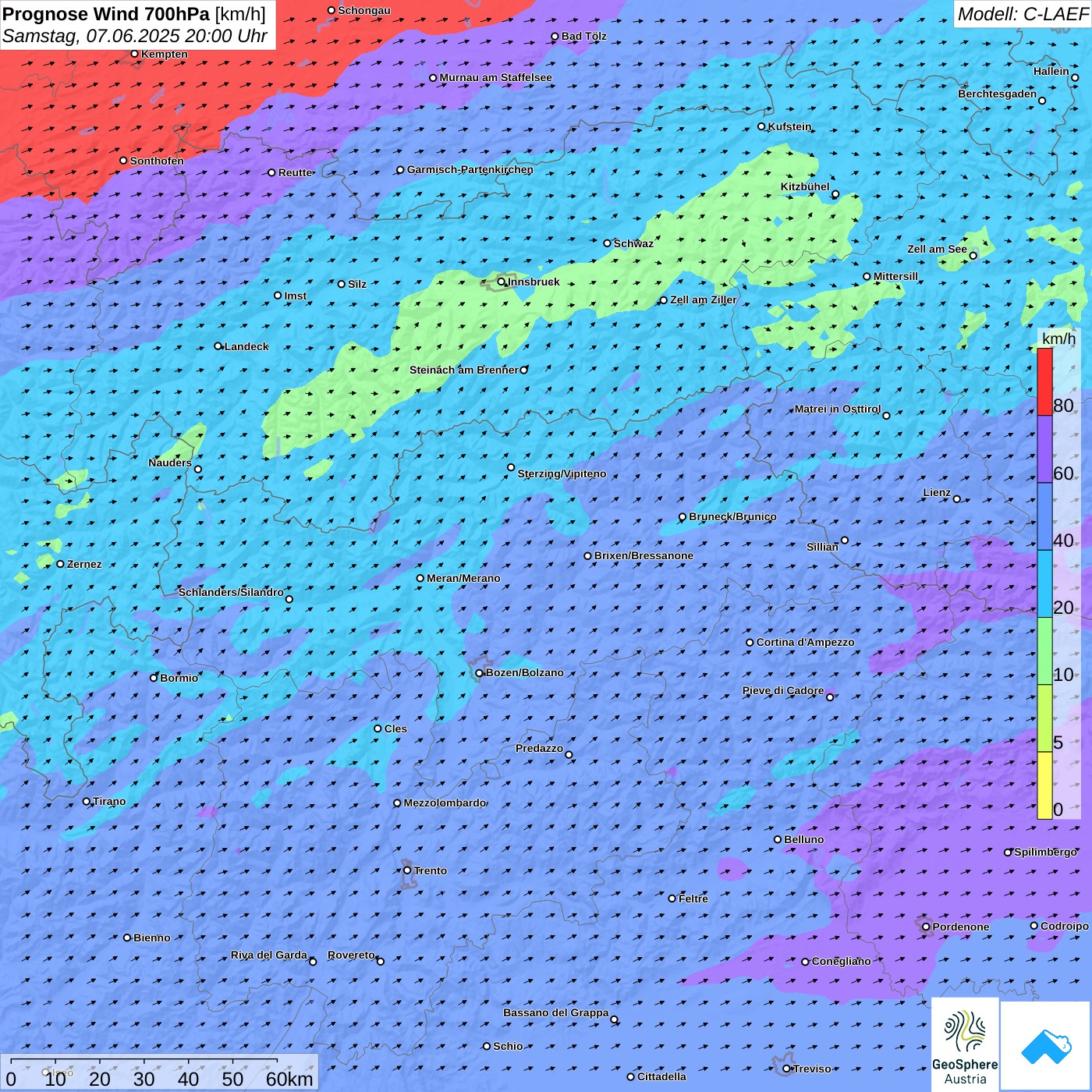This screenshot has height=1092, width=1092.
Task: Click the 'Schongau' label
Action: [364, 10]
